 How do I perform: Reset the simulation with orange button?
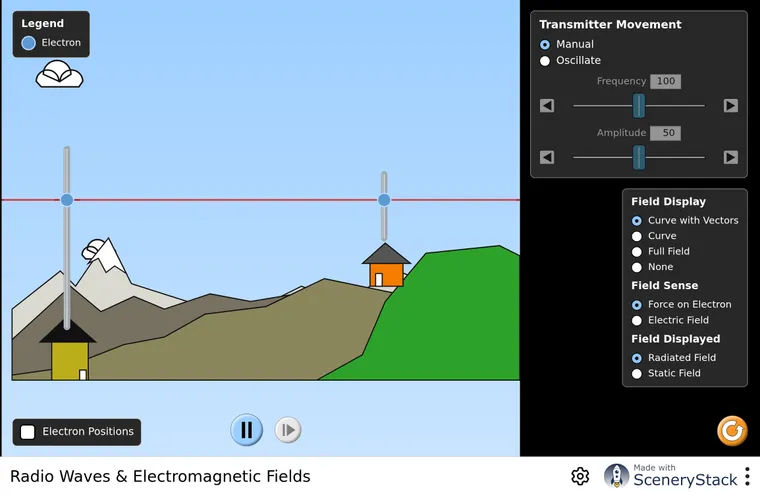732,431
